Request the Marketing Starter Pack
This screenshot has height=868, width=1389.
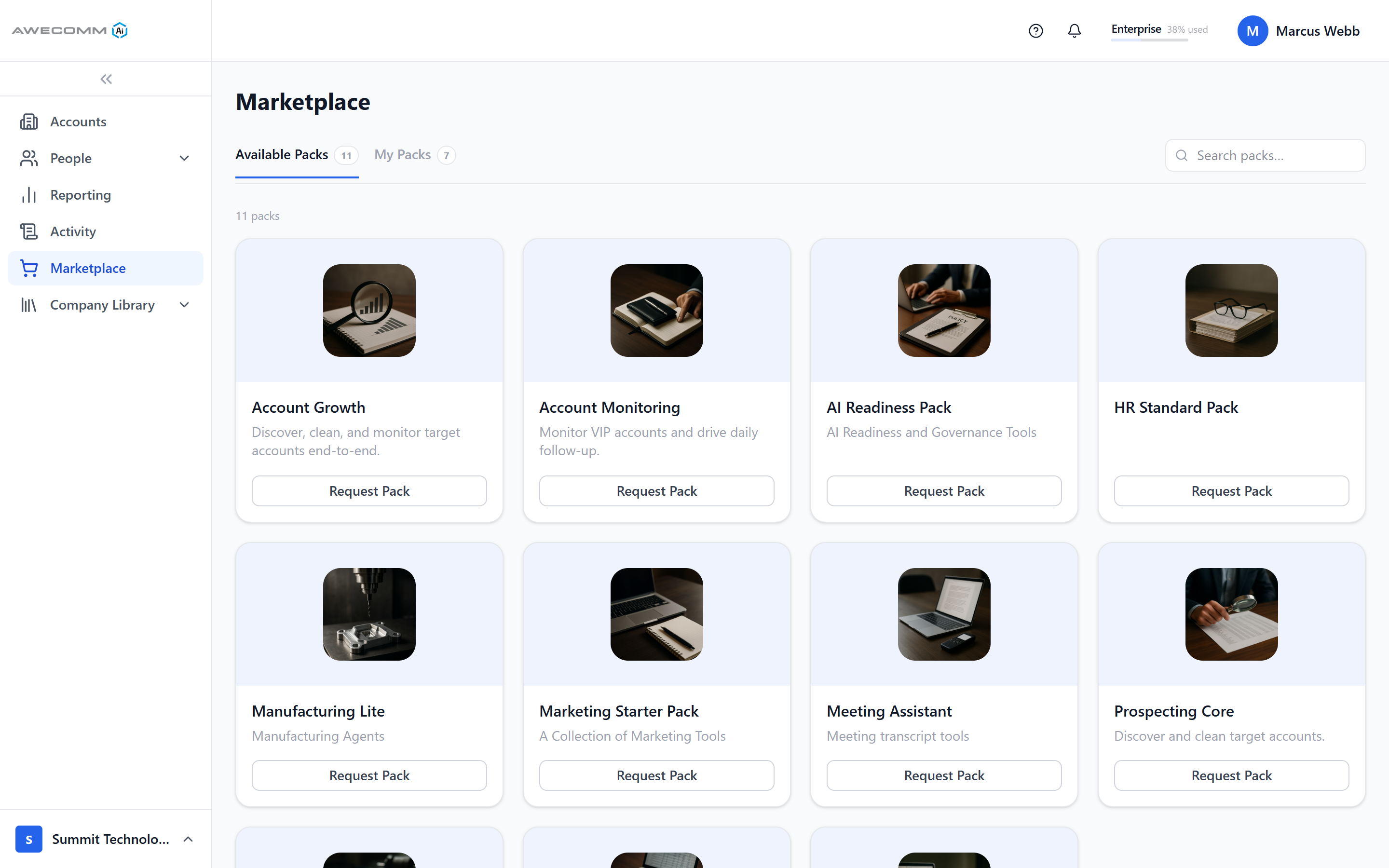[x=656, y=775]
